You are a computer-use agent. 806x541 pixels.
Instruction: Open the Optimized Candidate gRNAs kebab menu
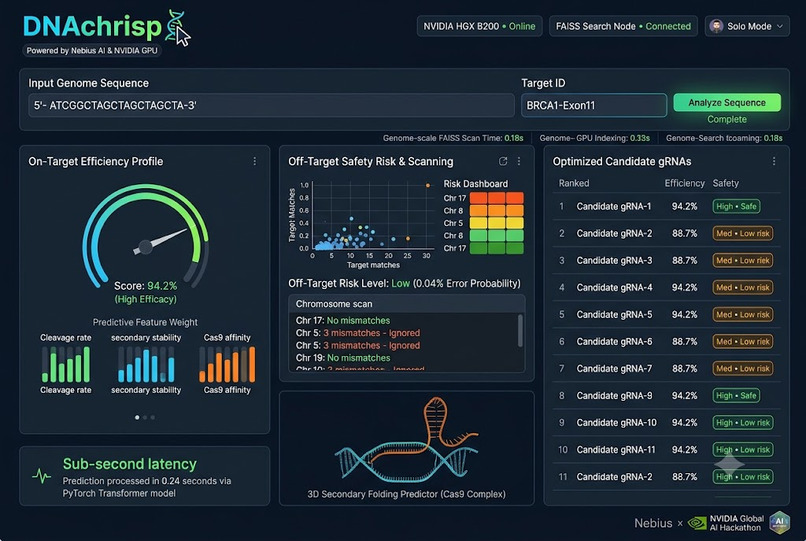click(774, 161)
